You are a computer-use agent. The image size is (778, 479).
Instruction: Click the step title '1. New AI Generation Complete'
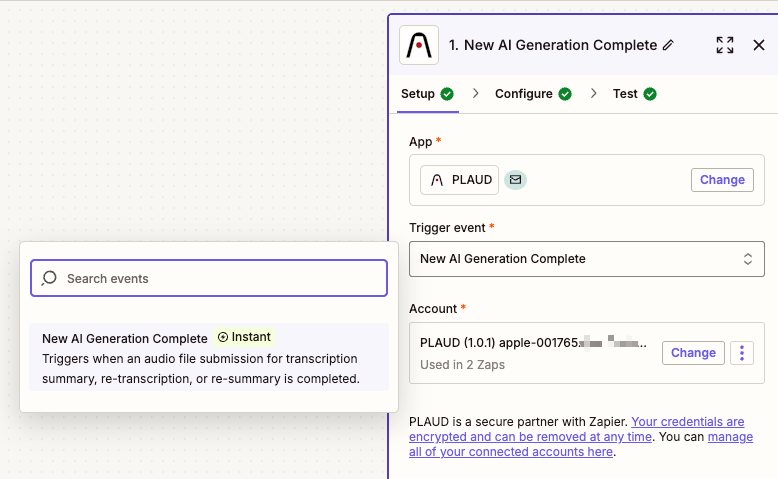click(x=553, y=45)
